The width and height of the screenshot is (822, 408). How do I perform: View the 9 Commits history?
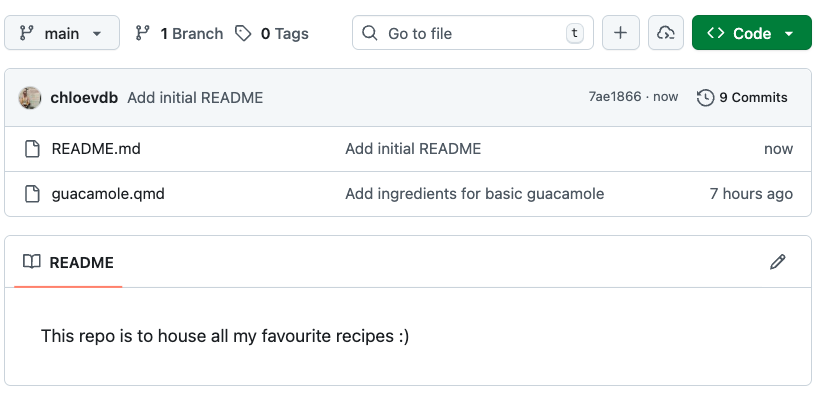pos(743,97)
